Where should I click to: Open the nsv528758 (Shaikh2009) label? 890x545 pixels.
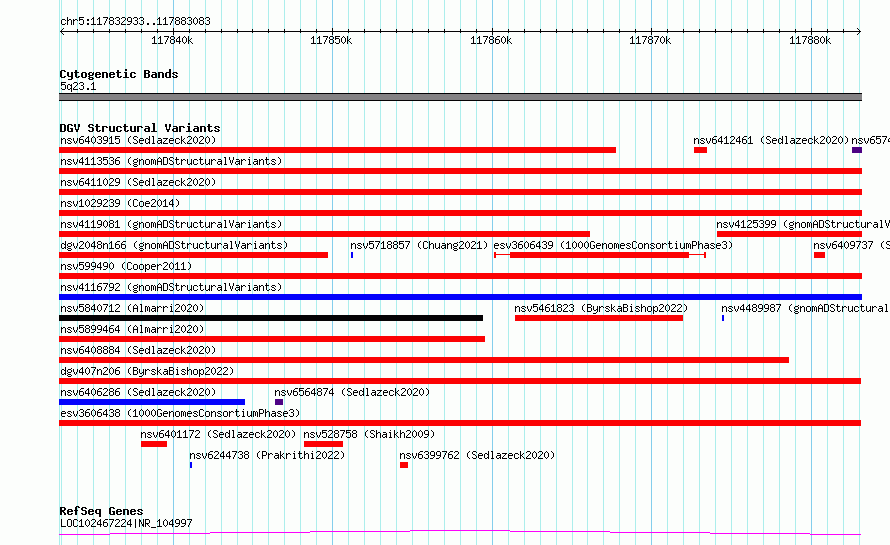tap(369, 434)
